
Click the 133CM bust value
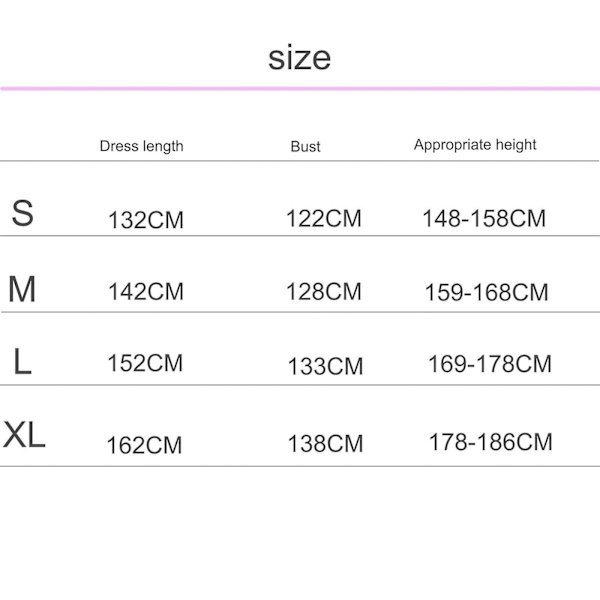(325, 367)
